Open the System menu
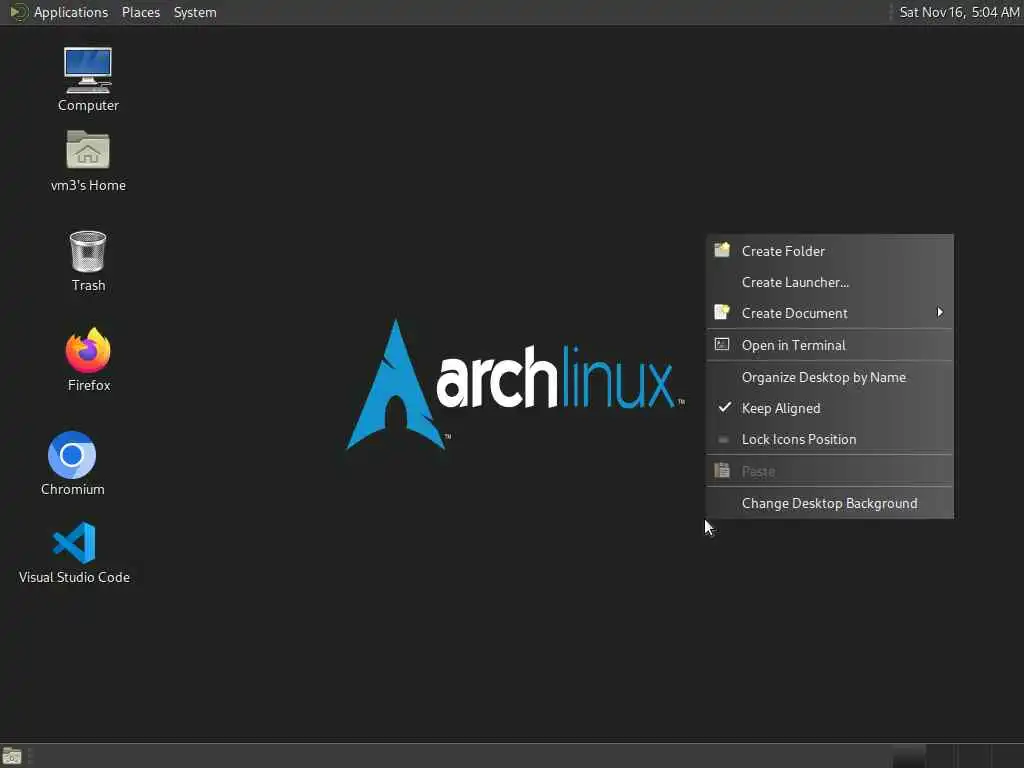Screen dimensions: 1024x768 click(195, 12)
